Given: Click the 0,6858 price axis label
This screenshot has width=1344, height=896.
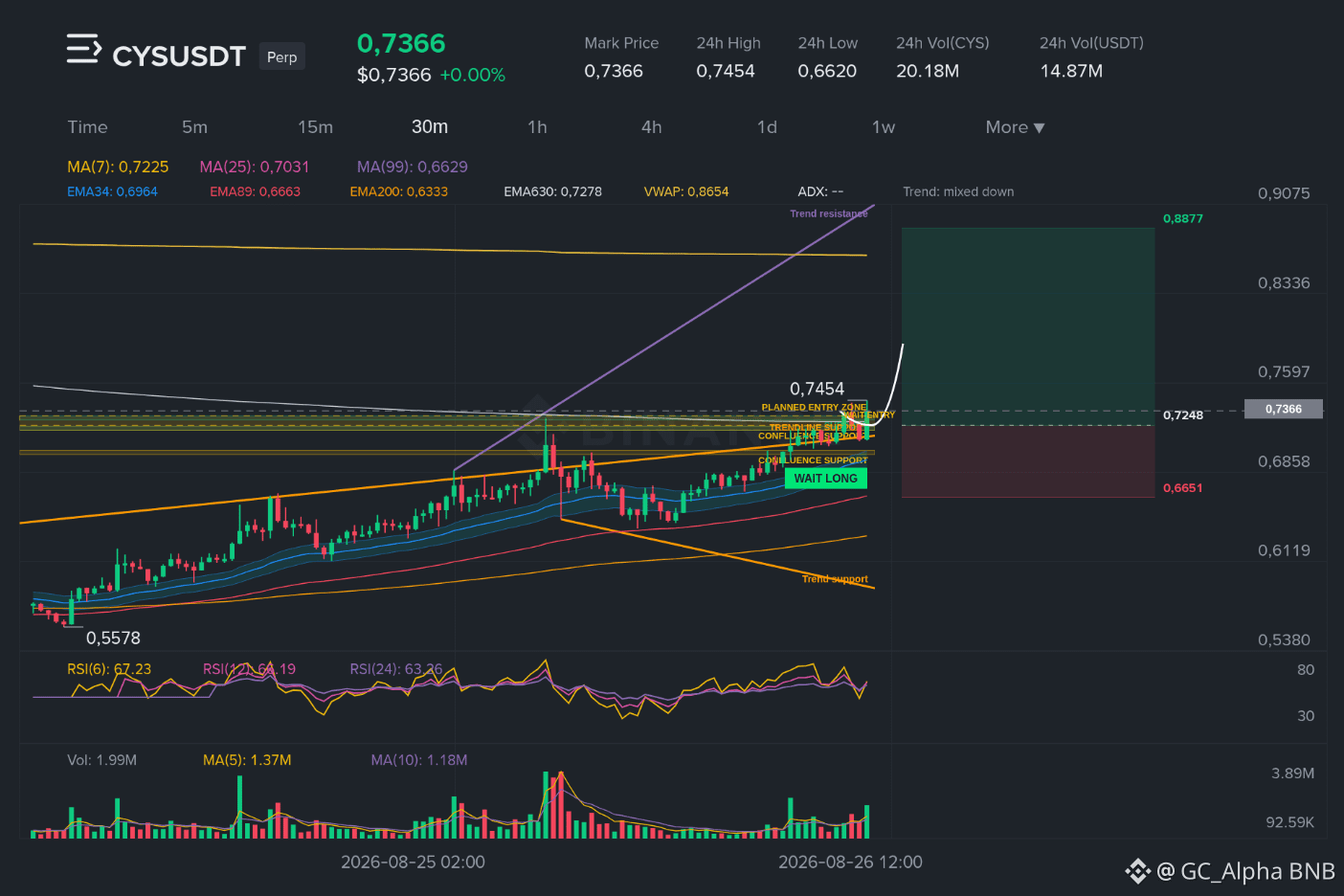Looking at the screenshot, I should pos(1284,461).
